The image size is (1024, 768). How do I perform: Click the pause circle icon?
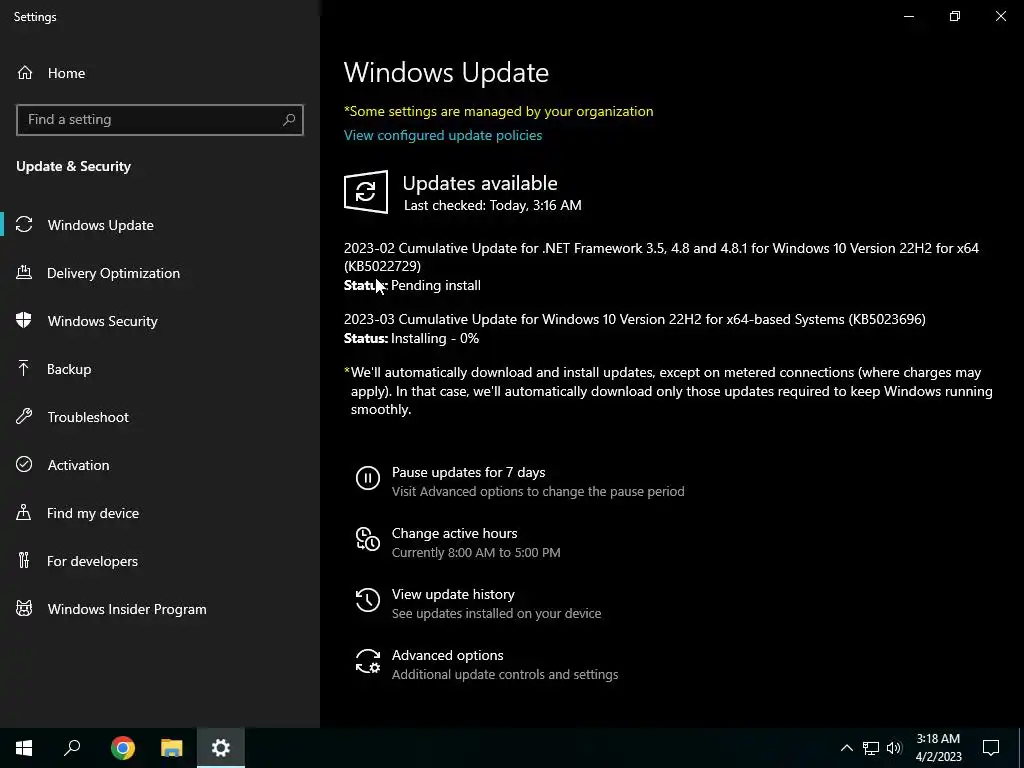tap(368, 478)
